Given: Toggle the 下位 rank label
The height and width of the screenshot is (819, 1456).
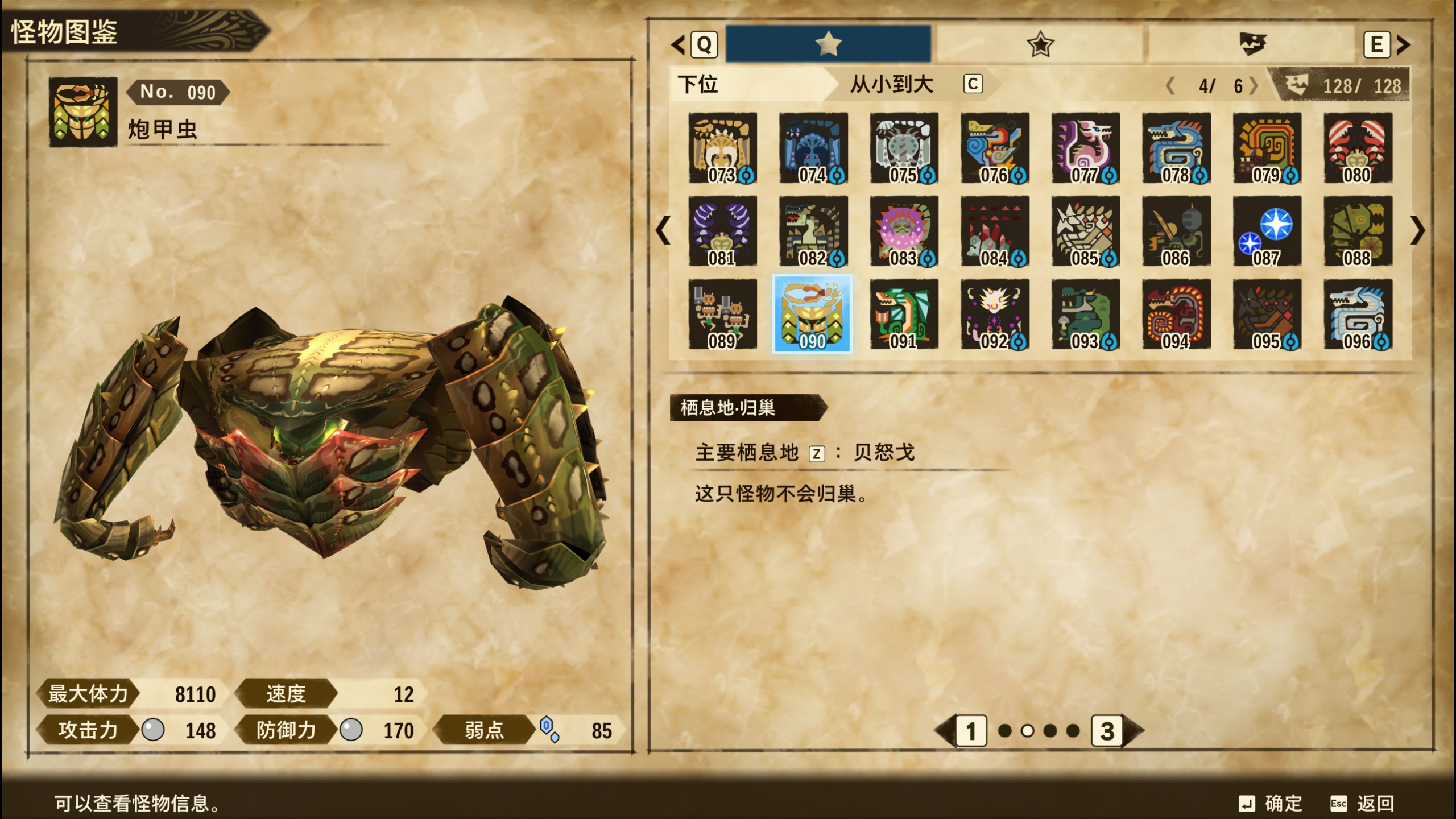Looking at the screenshot, I should tap(698, 85).
